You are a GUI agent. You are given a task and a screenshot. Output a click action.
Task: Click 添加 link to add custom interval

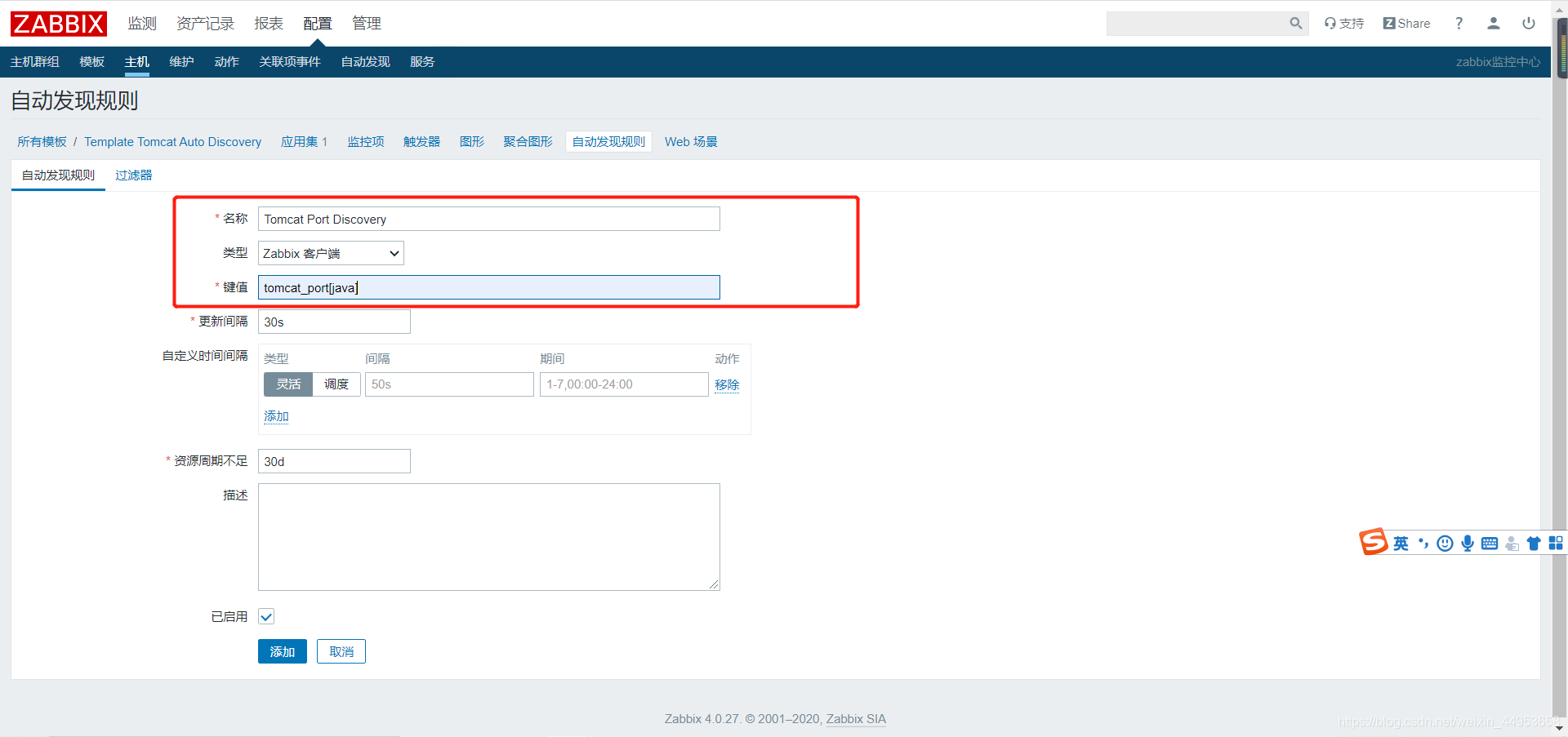click(x=276, y=416)
